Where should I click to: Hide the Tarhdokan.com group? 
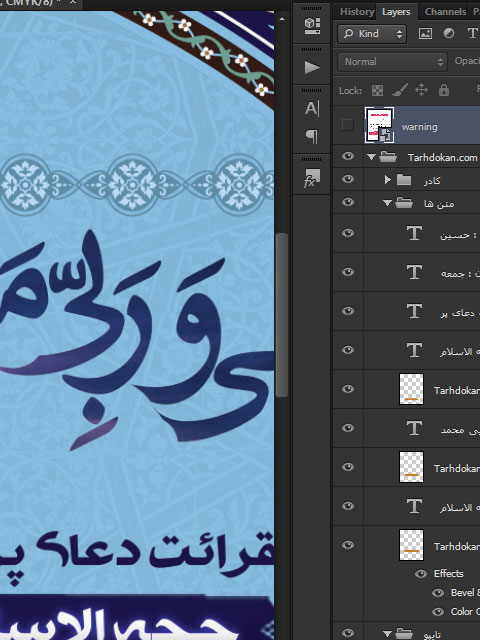click(348, 156)
